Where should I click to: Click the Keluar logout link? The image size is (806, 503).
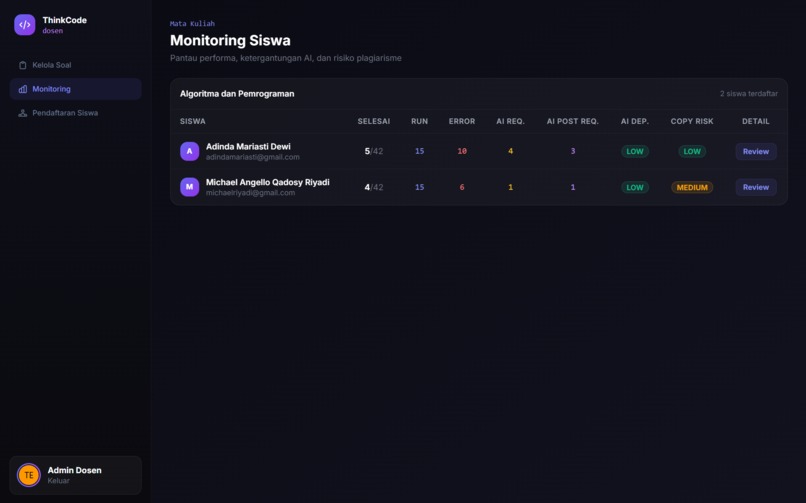[x=59, y=481]
